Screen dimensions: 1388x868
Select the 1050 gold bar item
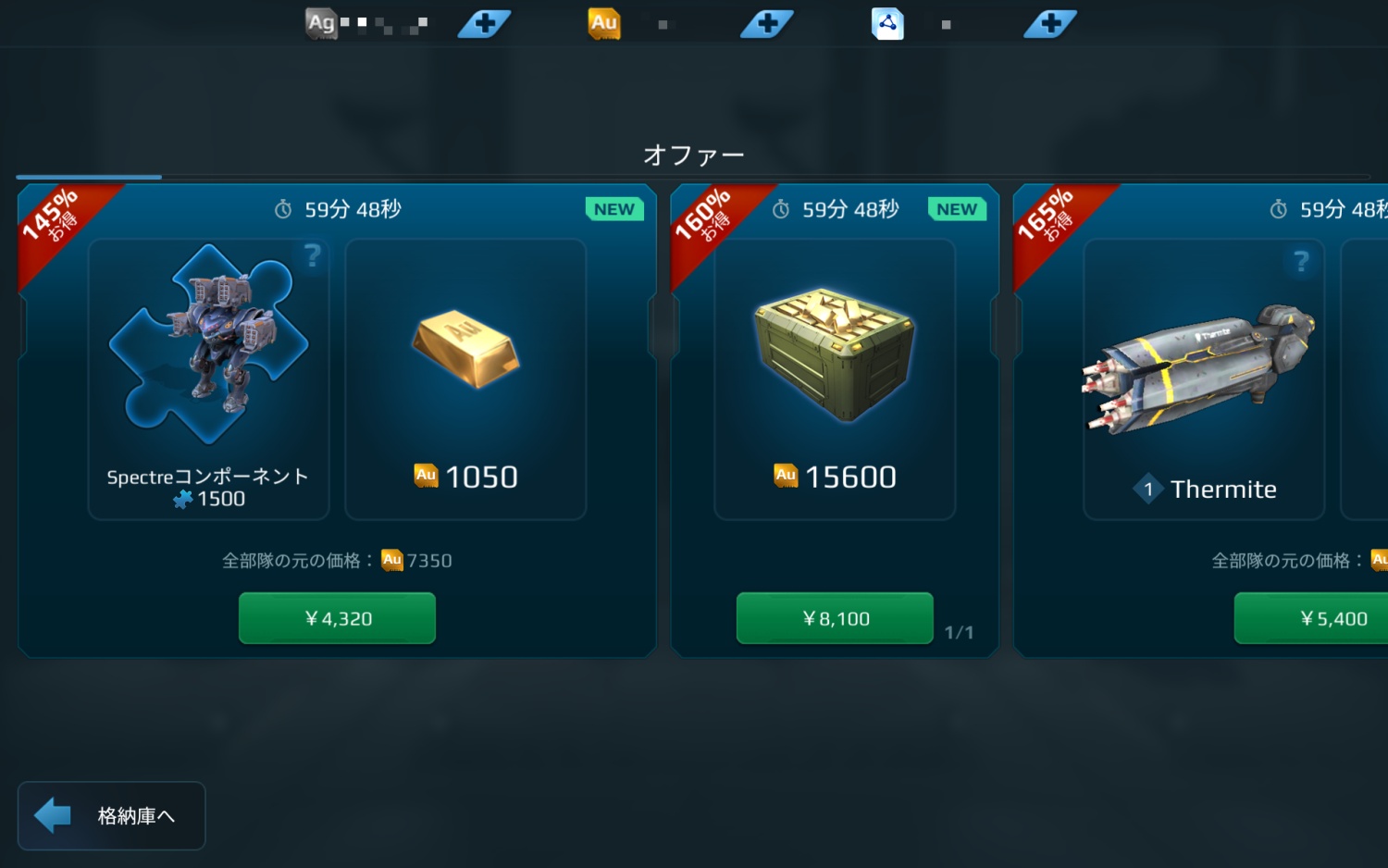pyautogui.click(x=465, y=379)
